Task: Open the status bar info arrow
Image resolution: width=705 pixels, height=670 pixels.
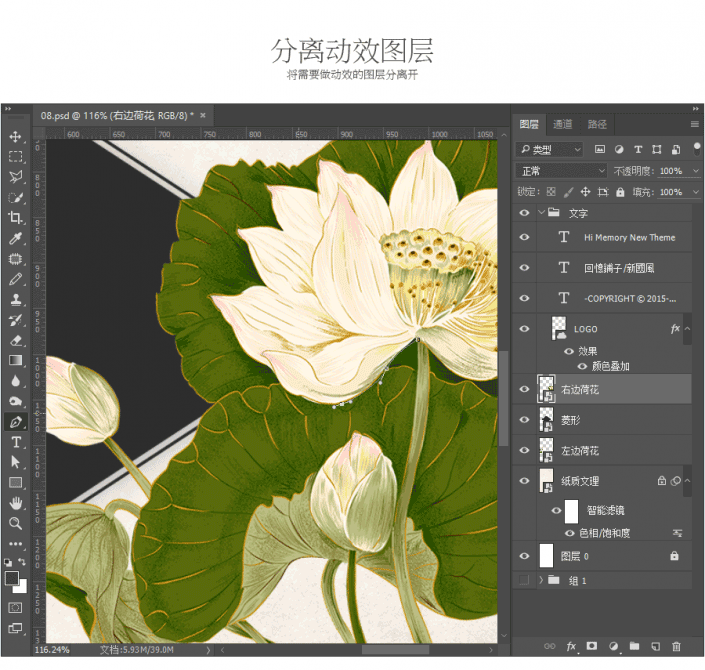Action: 208,650
